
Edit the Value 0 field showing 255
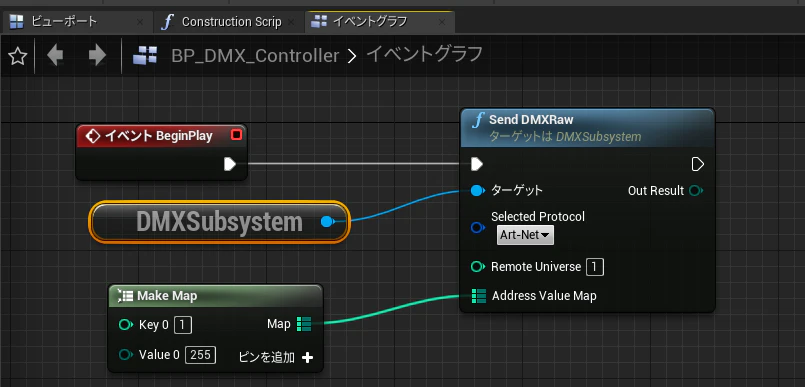(200, 355)
